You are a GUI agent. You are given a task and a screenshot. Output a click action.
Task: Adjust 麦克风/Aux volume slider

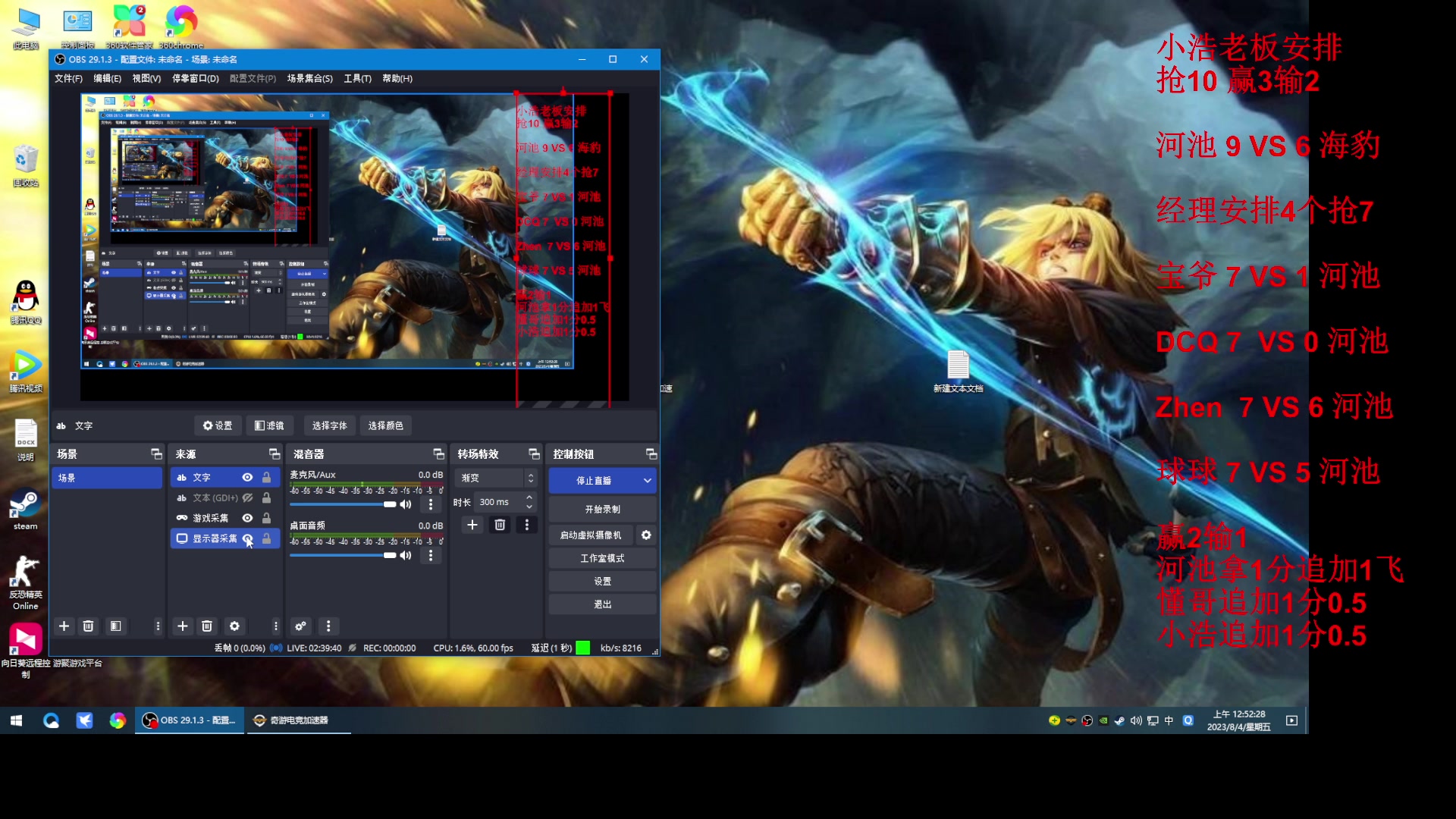coord(343,504)
